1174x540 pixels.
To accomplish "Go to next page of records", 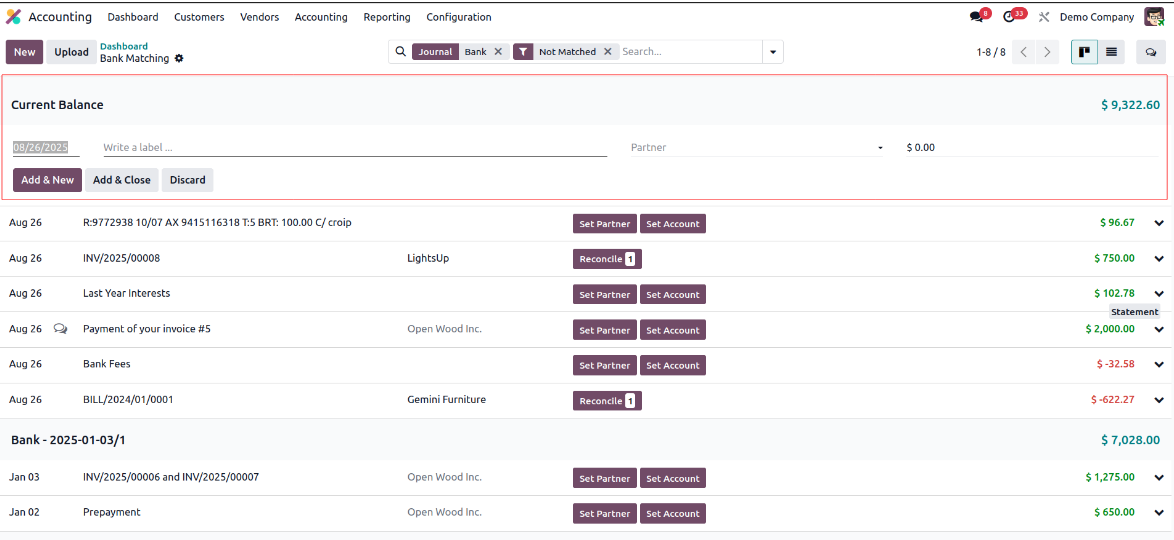I will (x=1047, y=52).
